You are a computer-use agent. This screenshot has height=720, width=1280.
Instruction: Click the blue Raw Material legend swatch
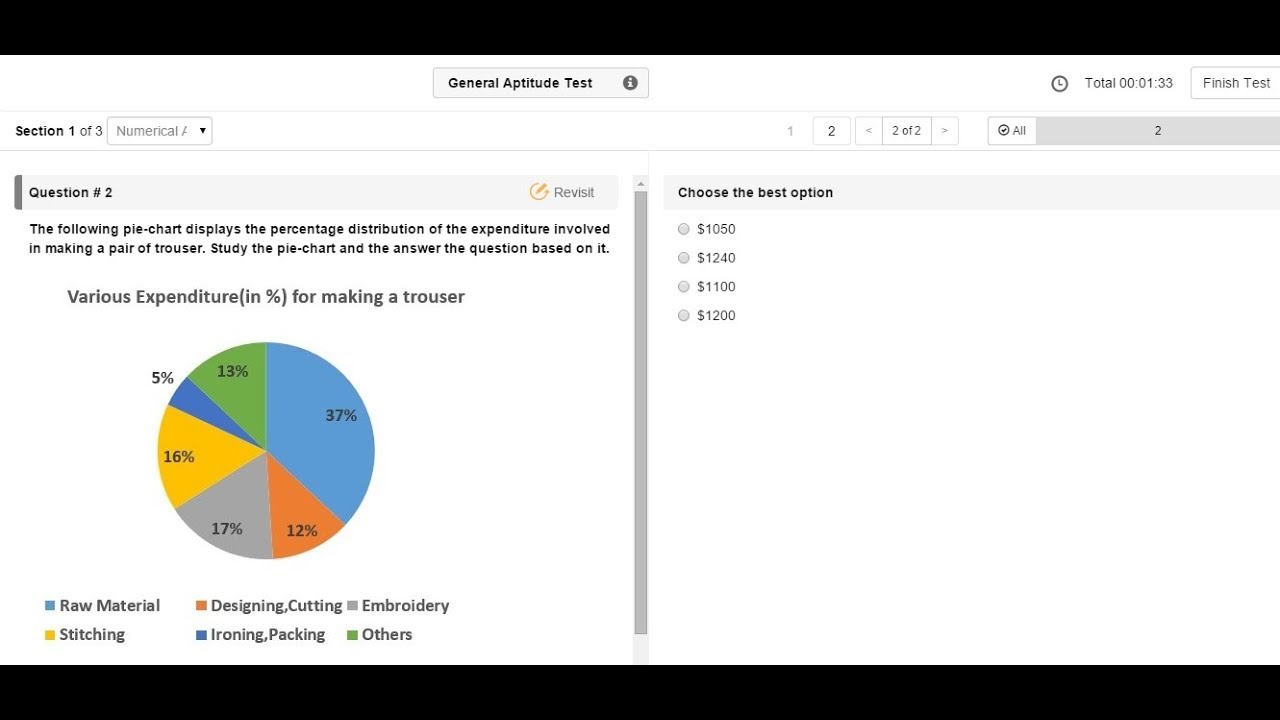tap(50, 606)
